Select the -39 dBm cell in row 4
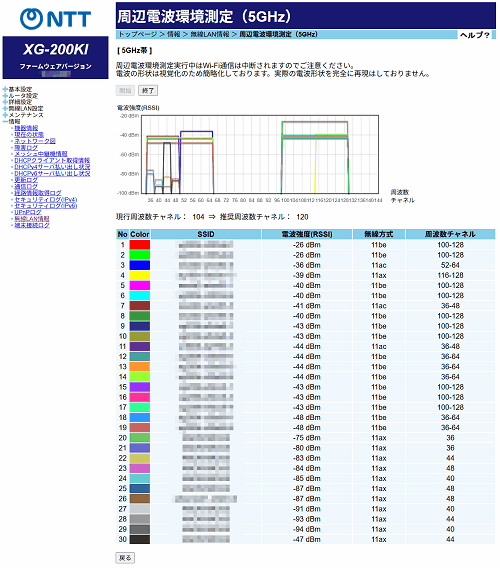The width and height of the screenshot is (500, 568). click(307, 275)
